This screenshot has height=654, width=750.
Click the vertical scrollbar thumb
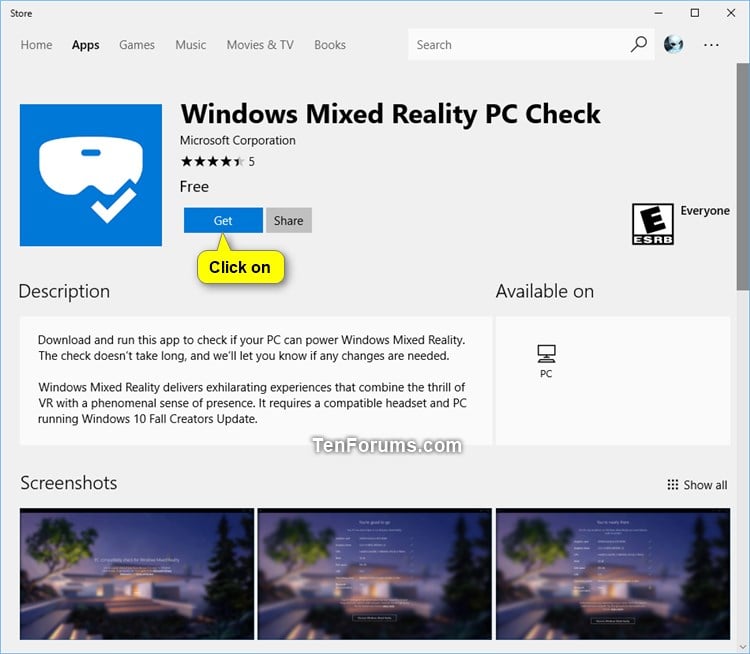tap(743, 177)
